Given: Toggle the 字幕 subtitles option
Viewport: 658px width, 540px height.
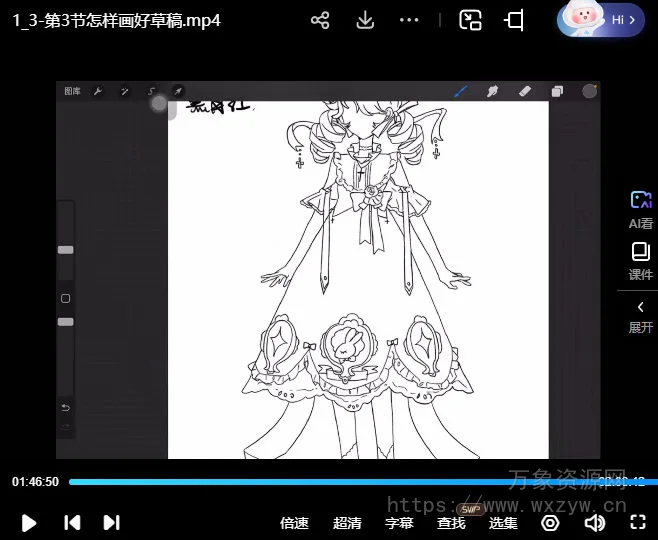Looking at the screenshot, I should coord(399,522).
